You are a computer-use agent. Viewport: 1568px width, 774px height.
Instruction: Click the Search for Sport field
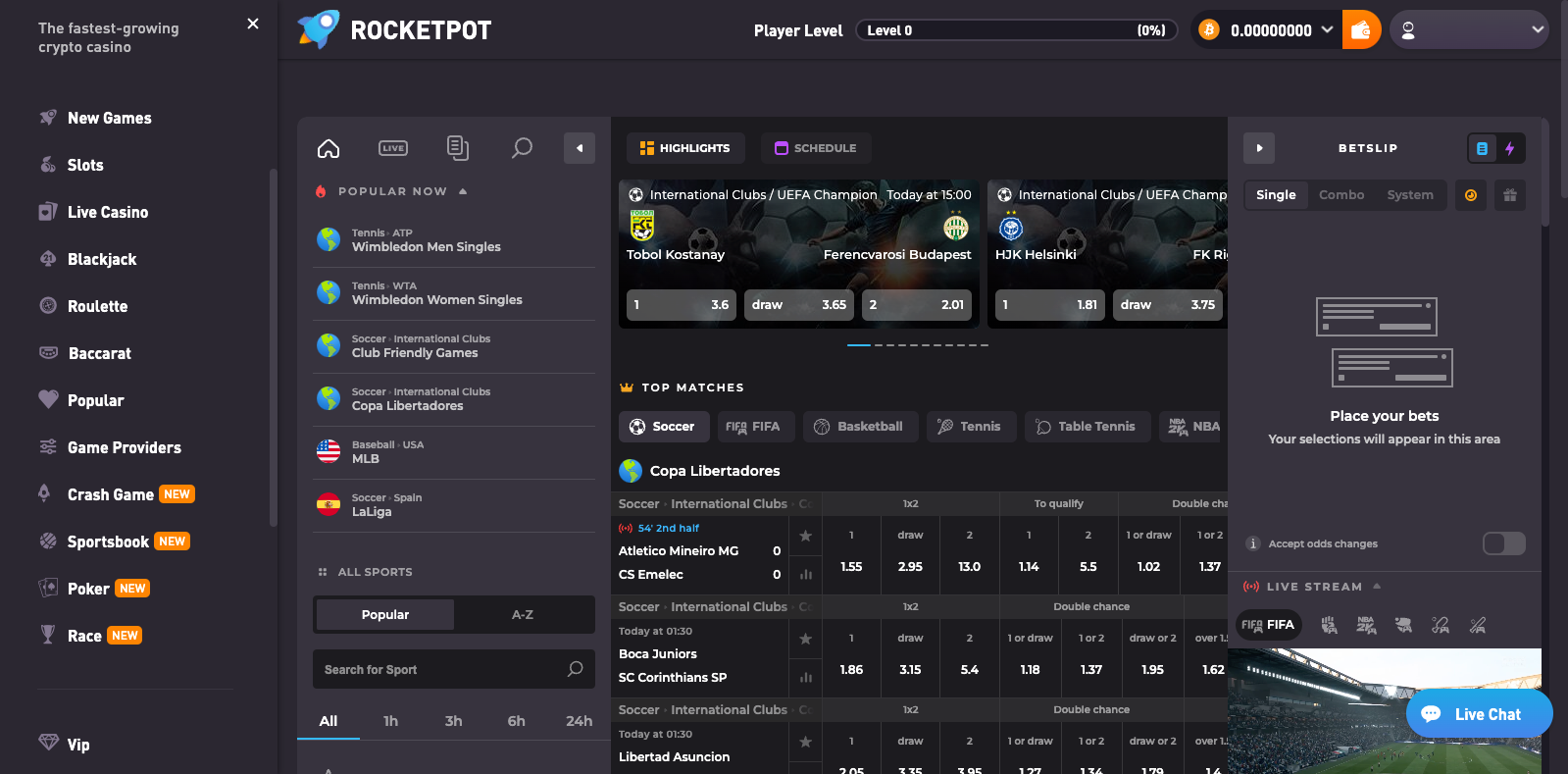point(454,669)
